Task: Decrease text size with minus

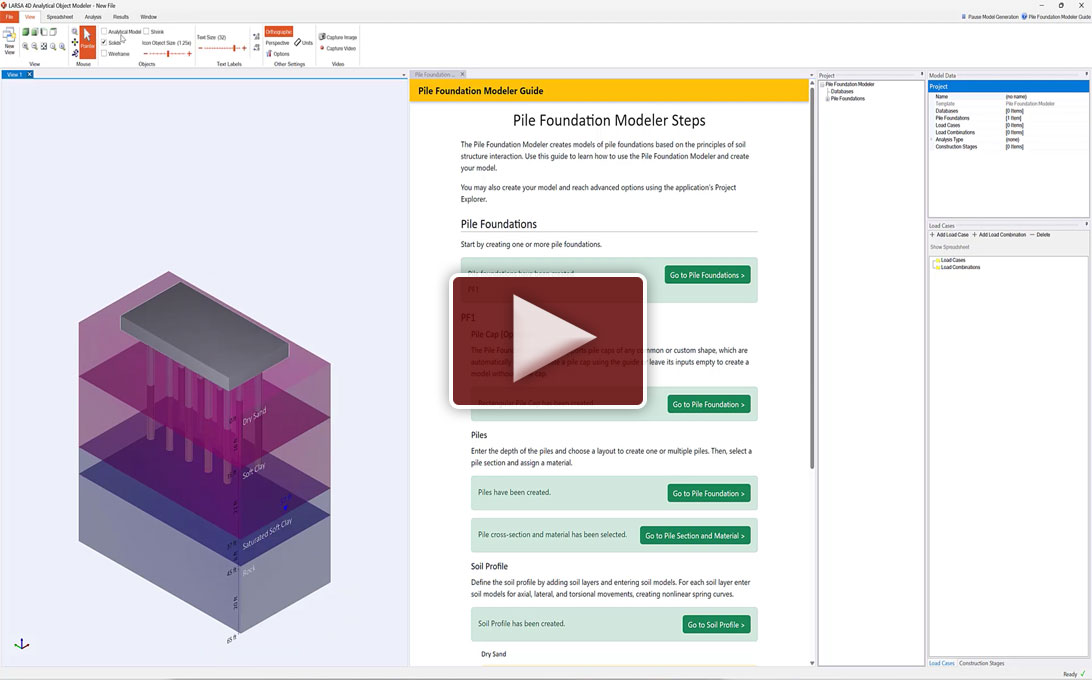Action: tap(201, 48)
